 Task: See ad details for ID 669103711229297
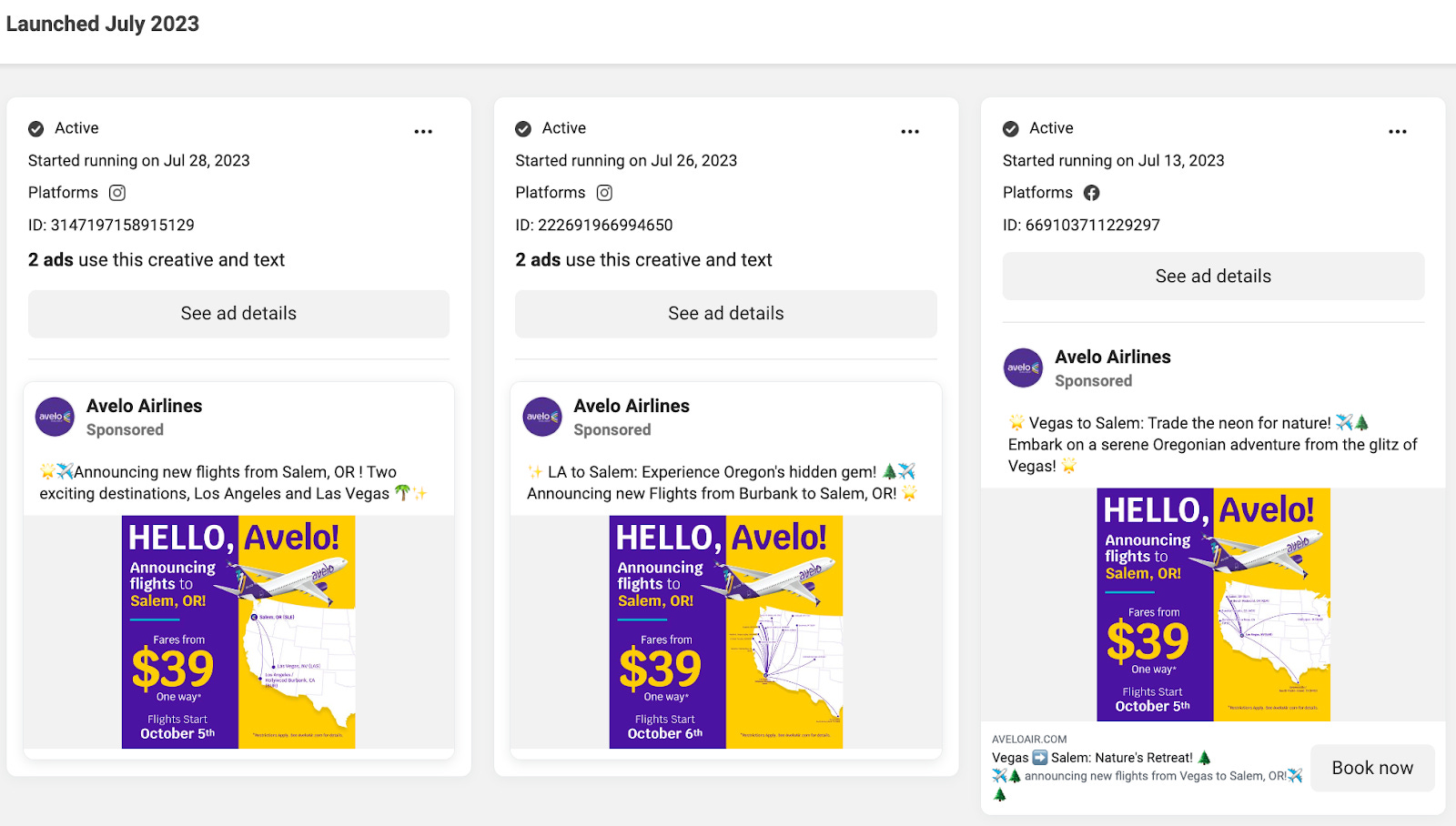point(1213,277)
